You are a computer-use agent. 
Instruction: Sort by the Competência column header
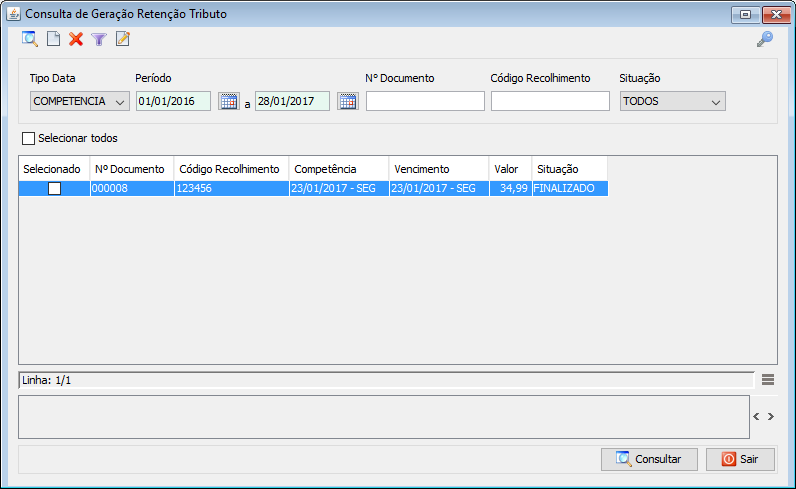(339, 169)
